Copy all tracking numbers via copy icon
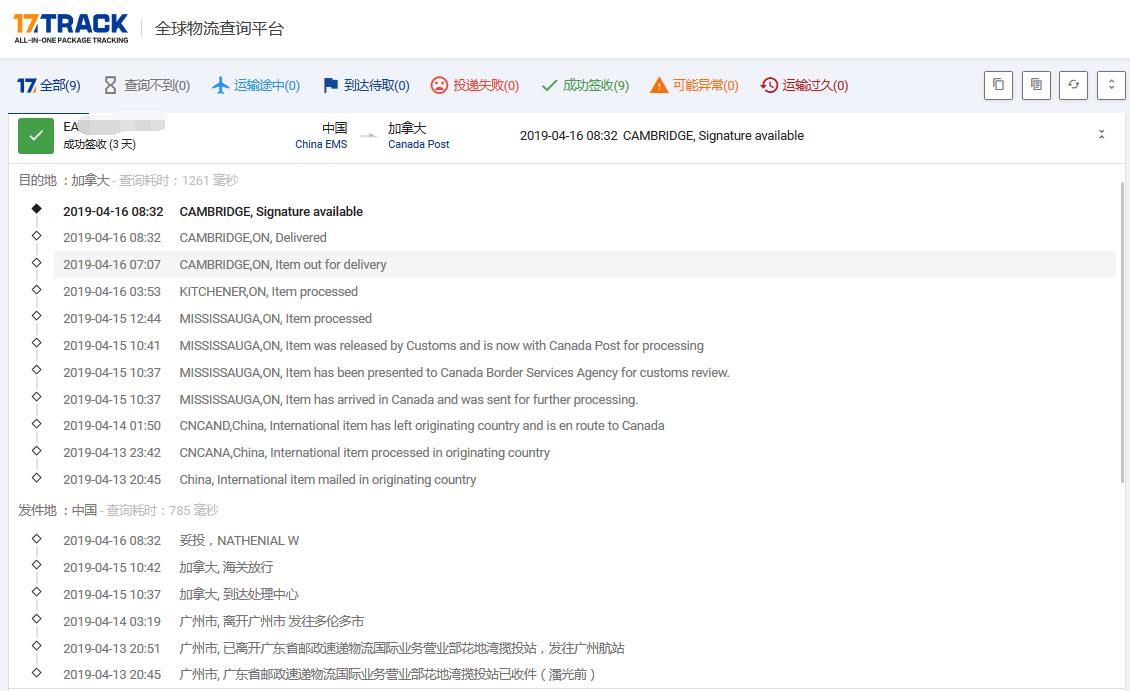1130x691 pixels. coord(998,85)
